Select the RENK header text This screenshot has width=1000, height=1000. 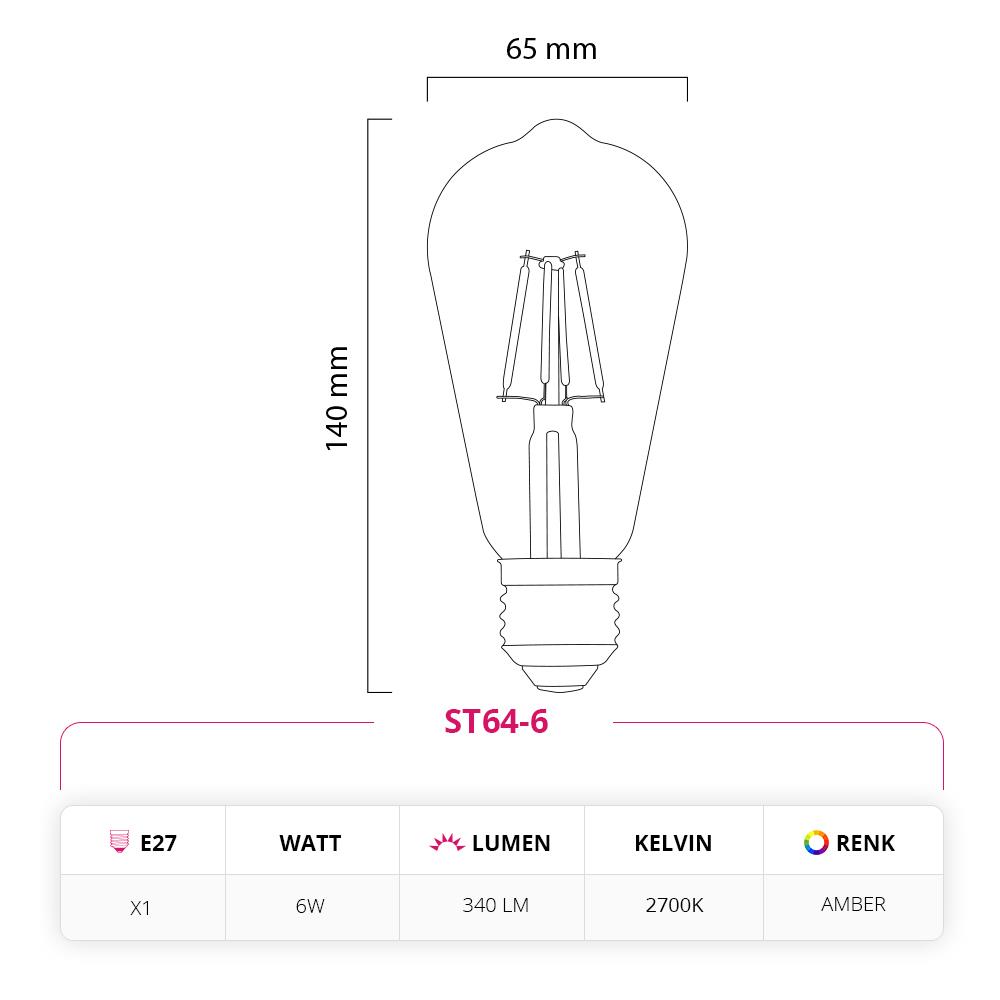coord(865,843)
